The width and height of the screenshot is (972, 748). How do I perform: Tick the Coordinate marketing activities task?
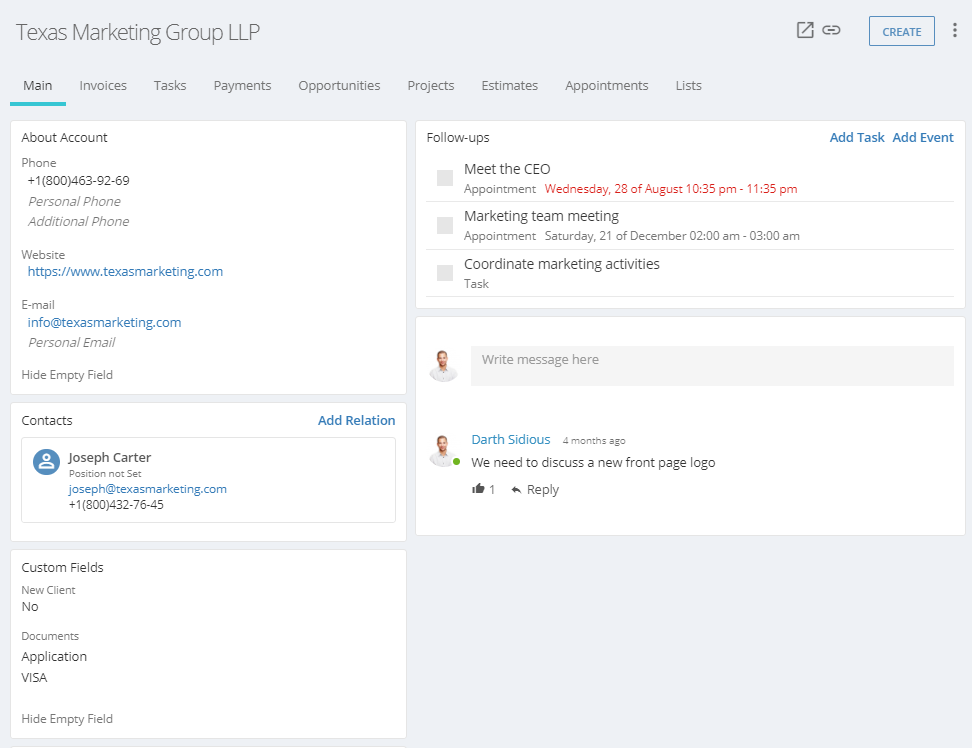(x=445, y=273)
